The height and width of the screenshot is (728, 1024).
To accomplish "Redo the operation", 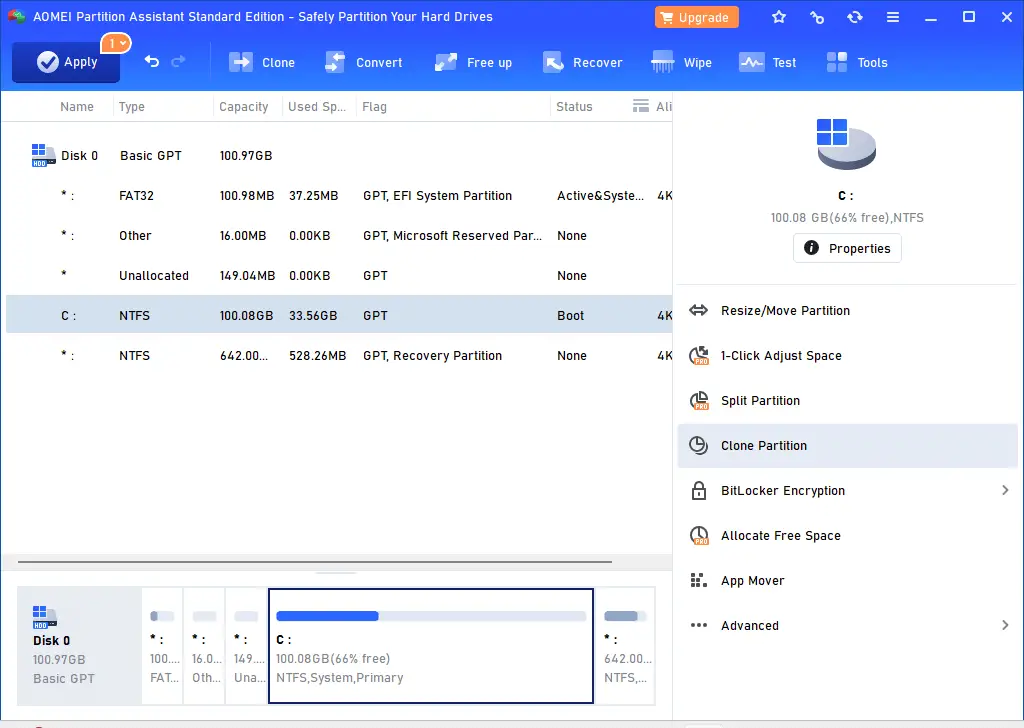I will point(178,61).
